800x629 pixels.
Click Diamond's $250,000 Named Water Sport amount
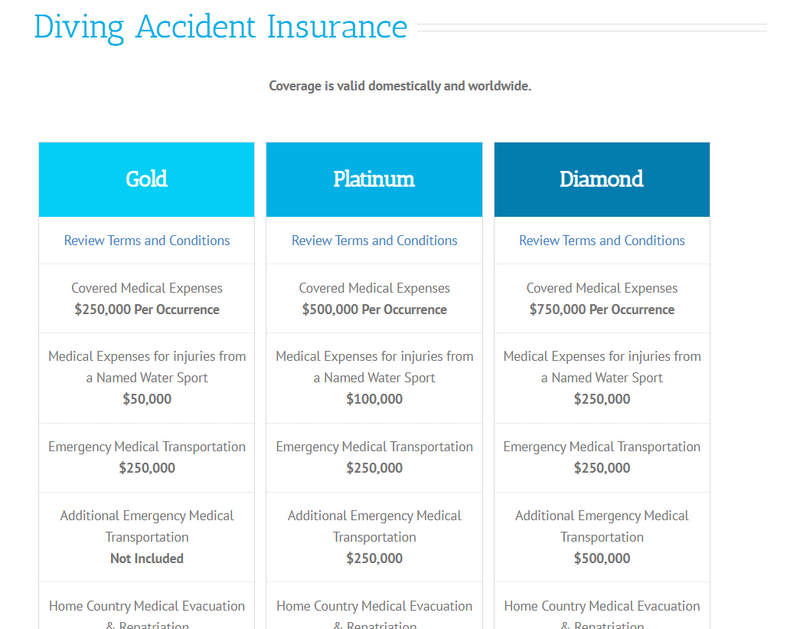(602, 399)
